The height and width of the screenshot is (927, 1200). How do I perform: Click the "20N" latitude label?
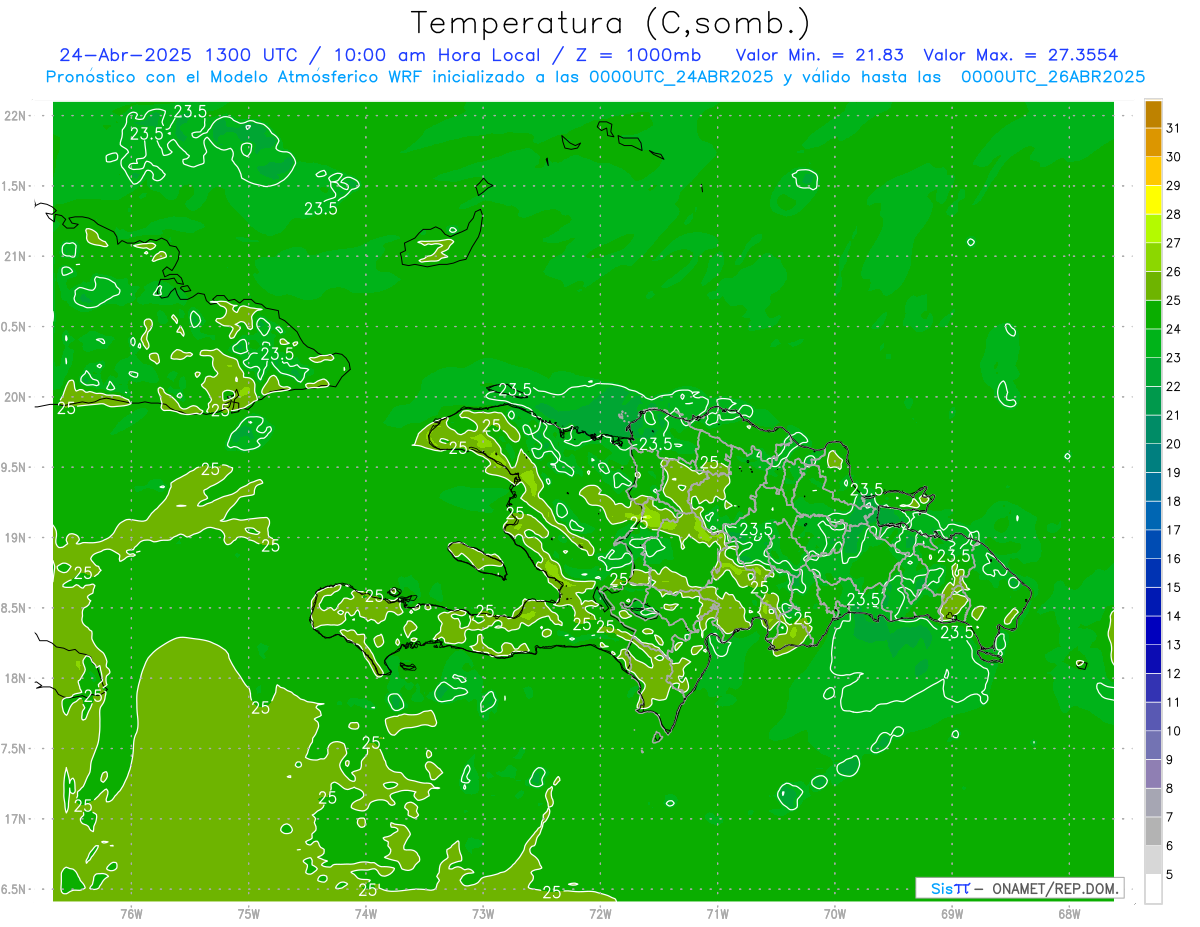click(x=17, y=398)
